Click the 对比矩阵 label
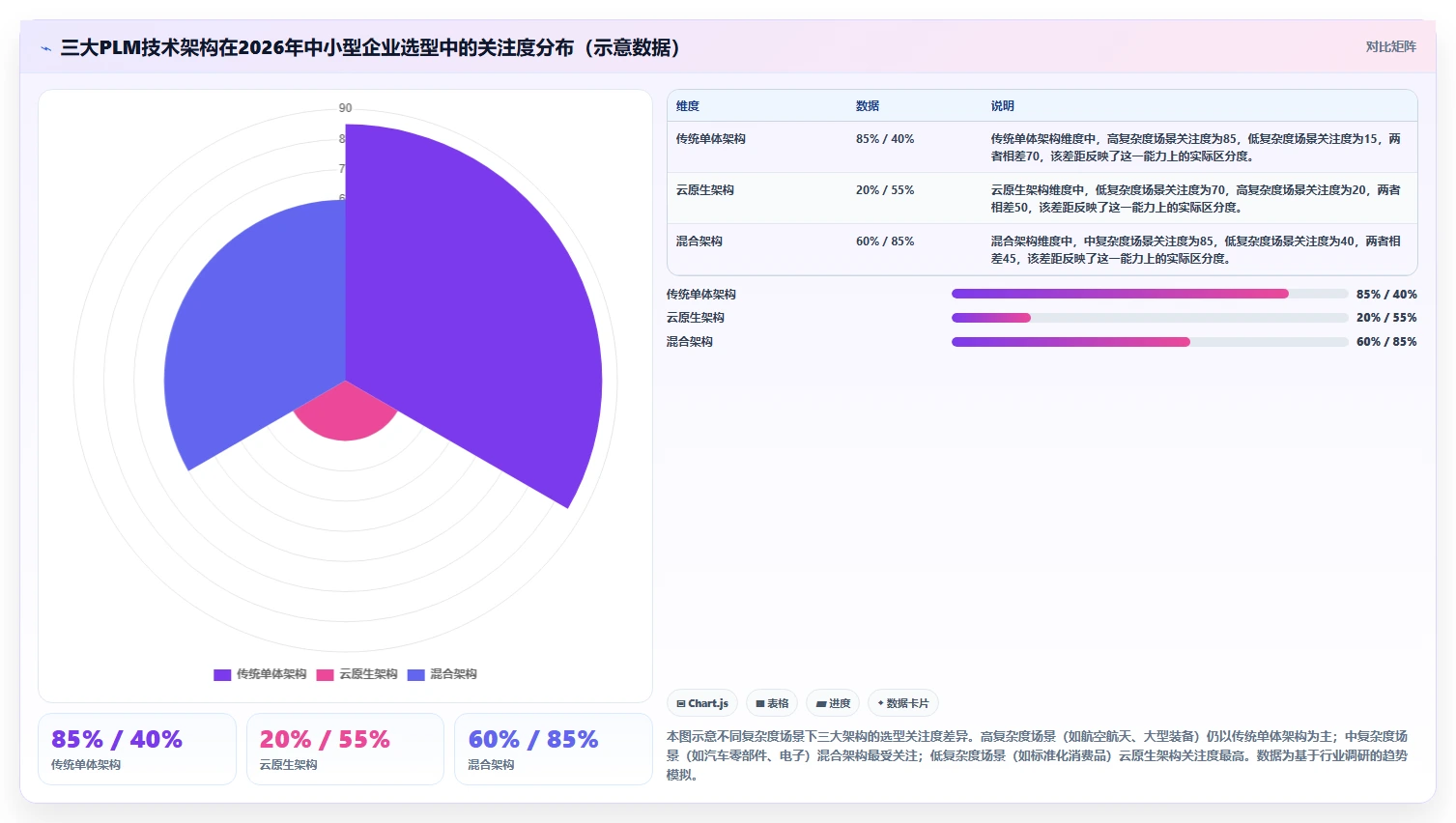 (x=1390, y=46)
